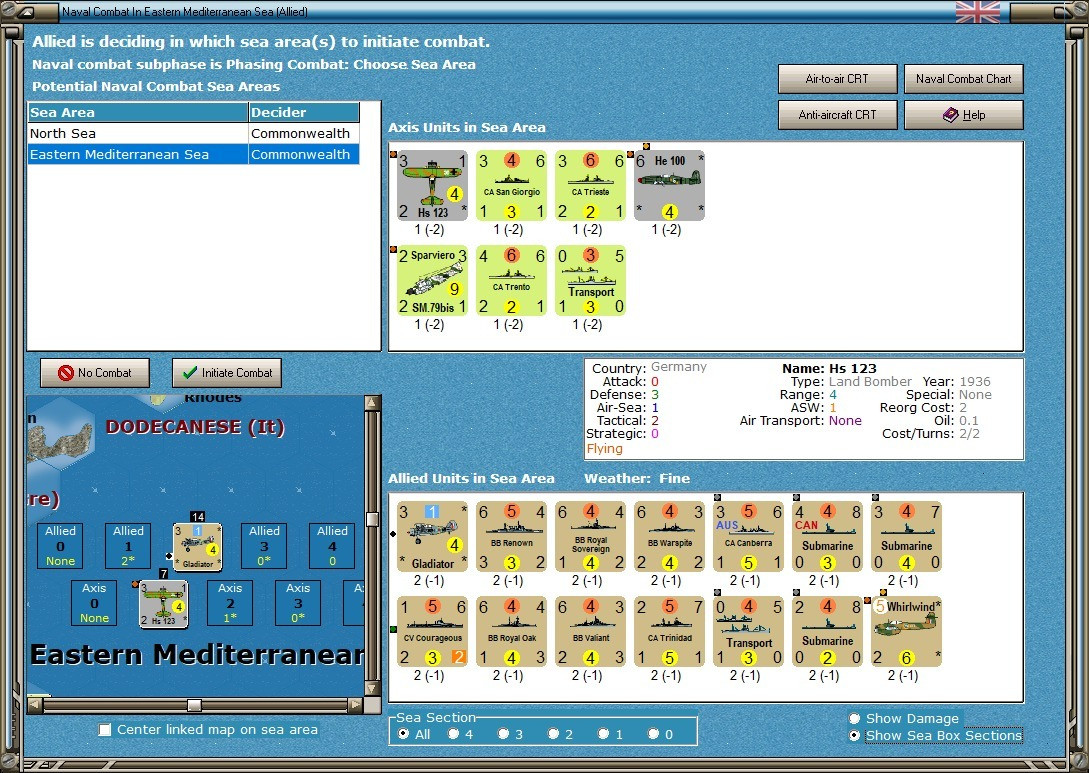Select the BB Valiant battleship counter
This screenshot has width=1089, height=773.
590,632
